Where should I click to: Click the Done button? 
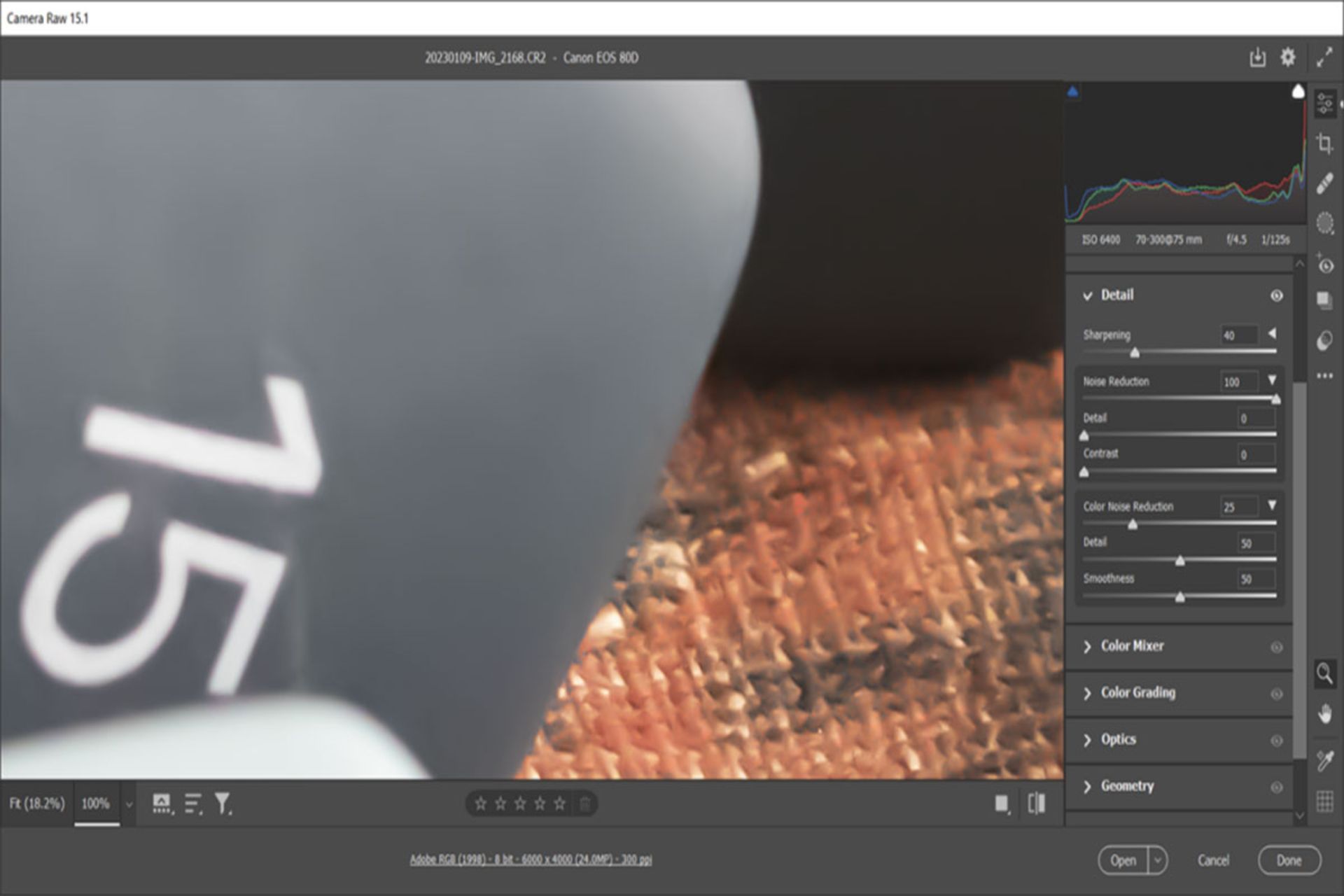click(x=1289, y=860)
